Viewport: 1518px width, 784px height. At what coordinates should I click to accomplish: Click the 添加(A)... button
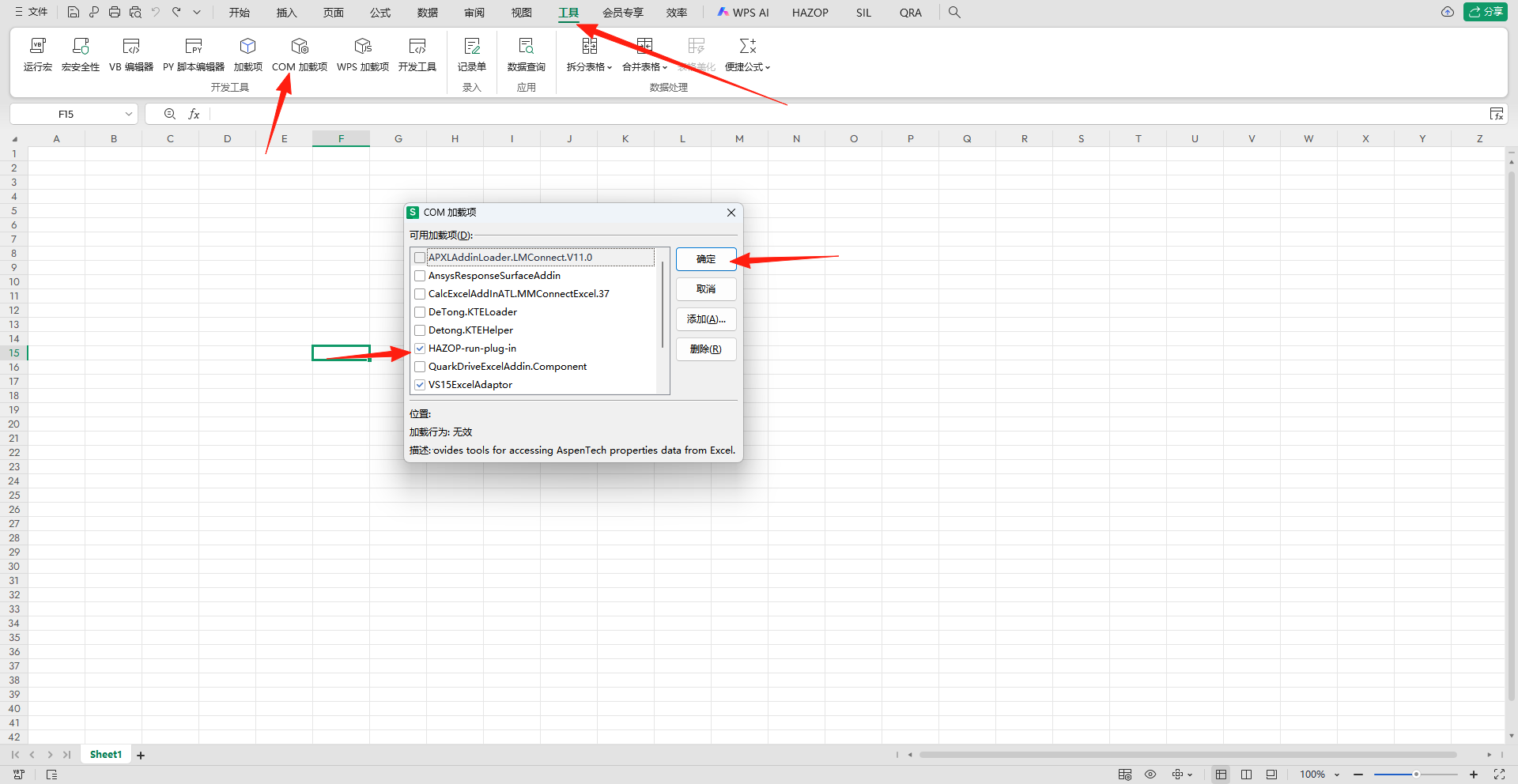pyautogui.click(x=706, y=319)
